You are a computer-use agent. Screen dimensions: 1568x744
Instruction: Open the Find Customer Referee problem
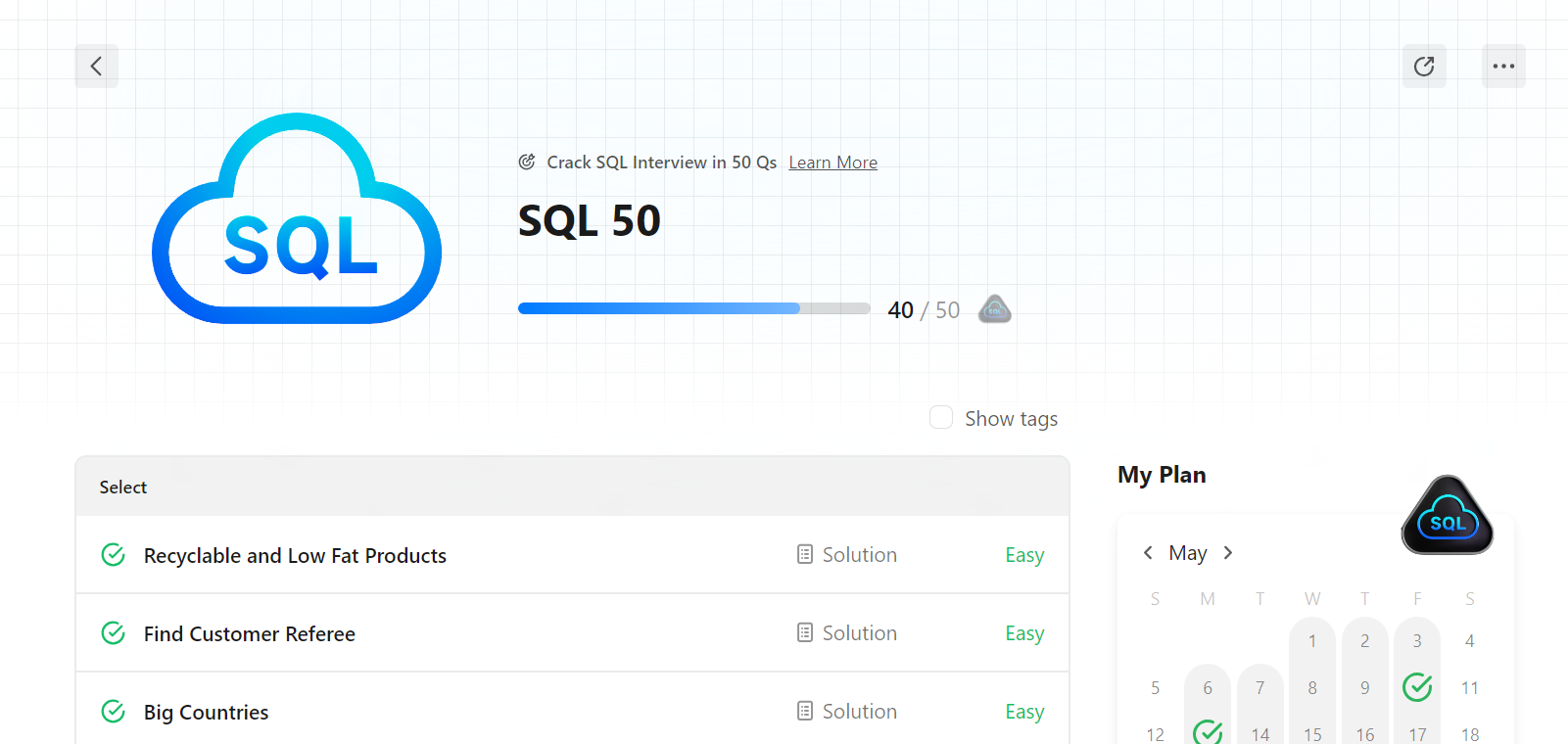tap(250, 634)
